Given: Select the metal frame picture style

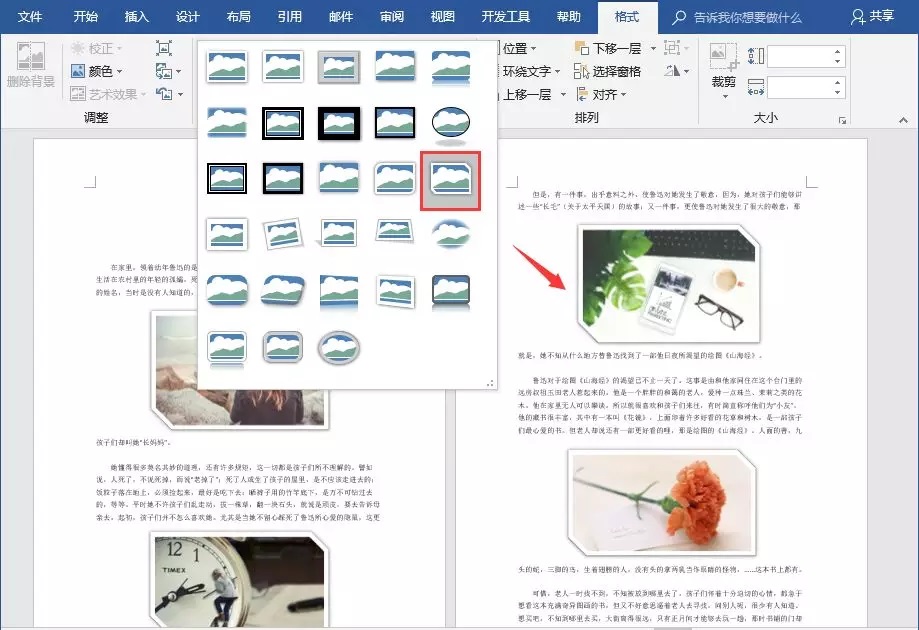Looking at the screenshot, I should [x=339, y=66].
